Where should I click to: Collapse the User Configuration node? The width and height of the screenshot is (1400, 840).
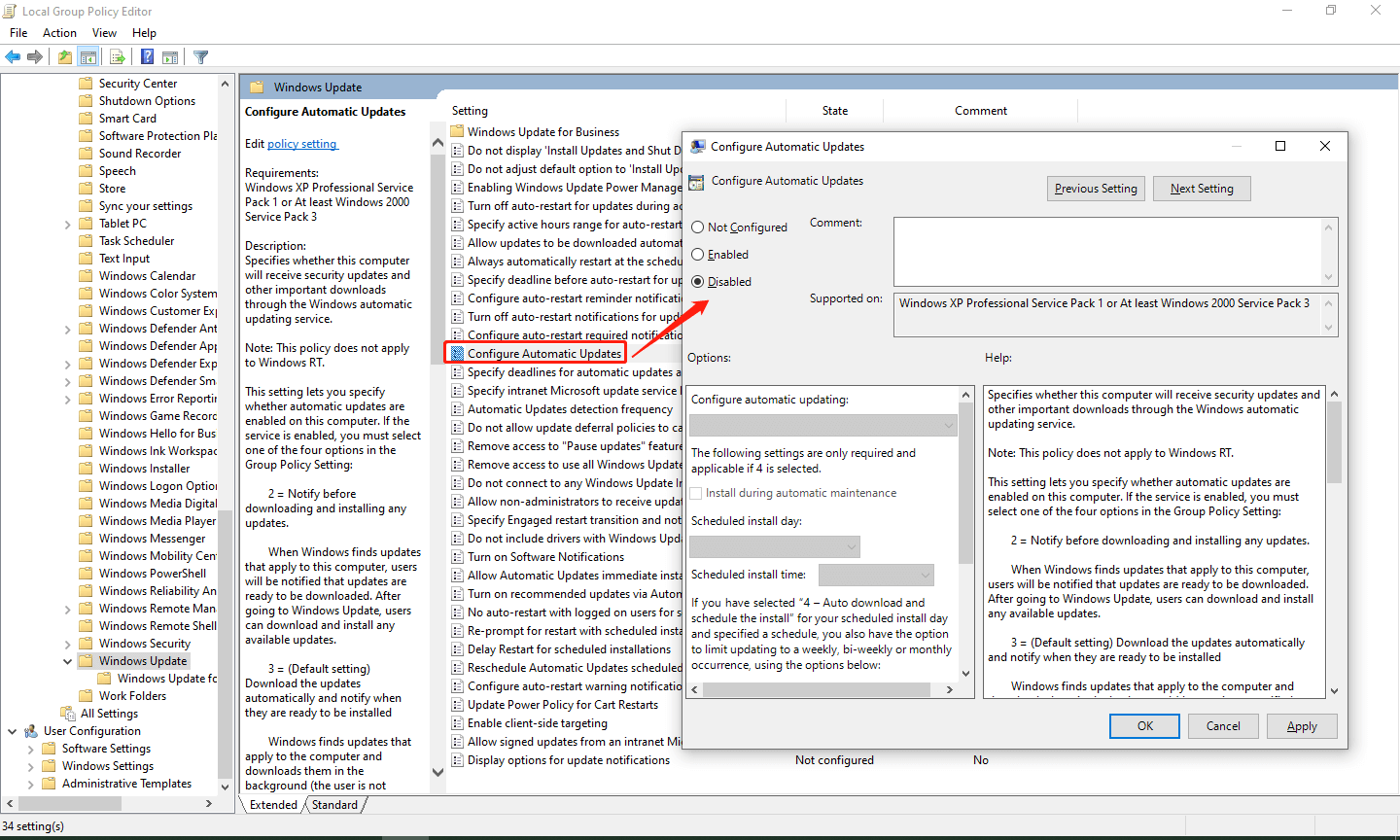12,731
